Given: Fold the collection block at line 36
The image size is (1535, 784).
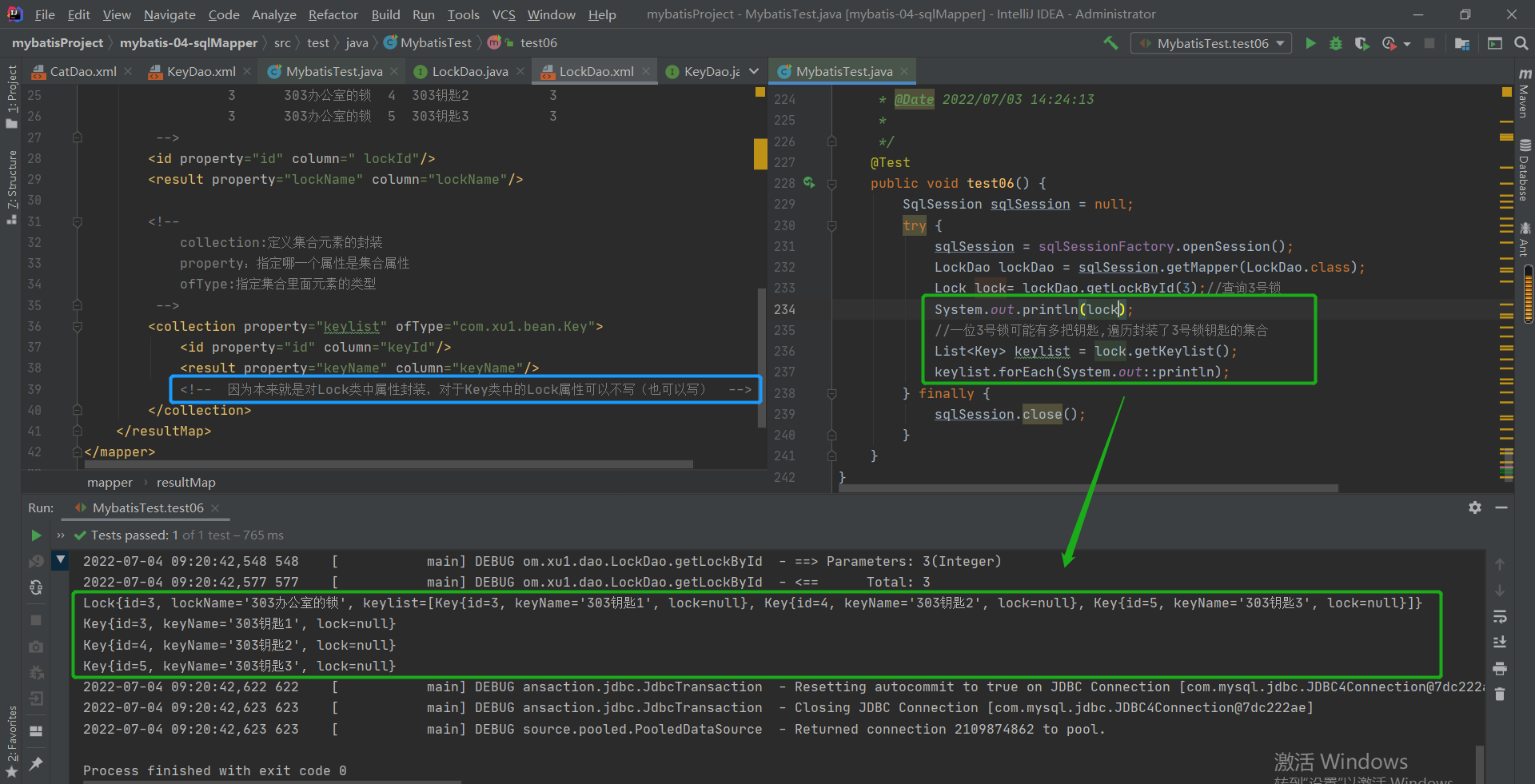Looking at the screenshot, I should pyautogui.click(x=78, y=326).
